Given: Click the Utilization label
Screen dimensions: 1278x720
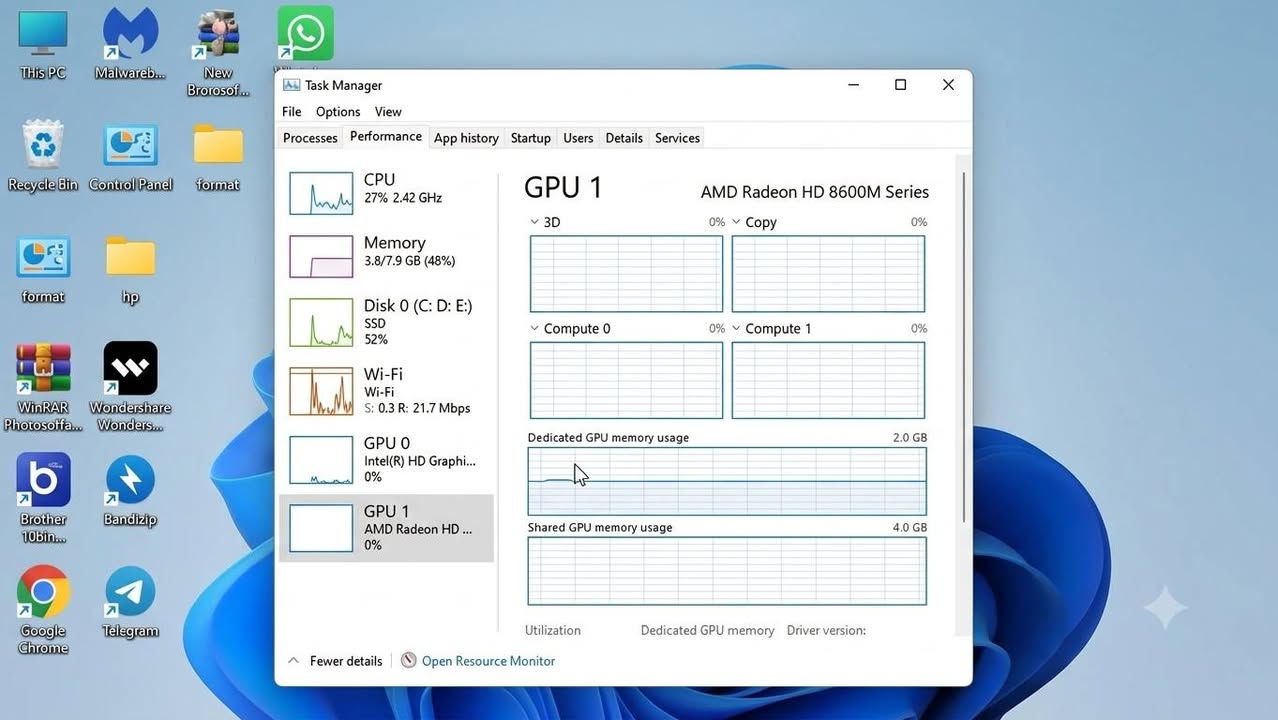Looking at the screenshot, I should pyautogui.click(x=553, y=630).
